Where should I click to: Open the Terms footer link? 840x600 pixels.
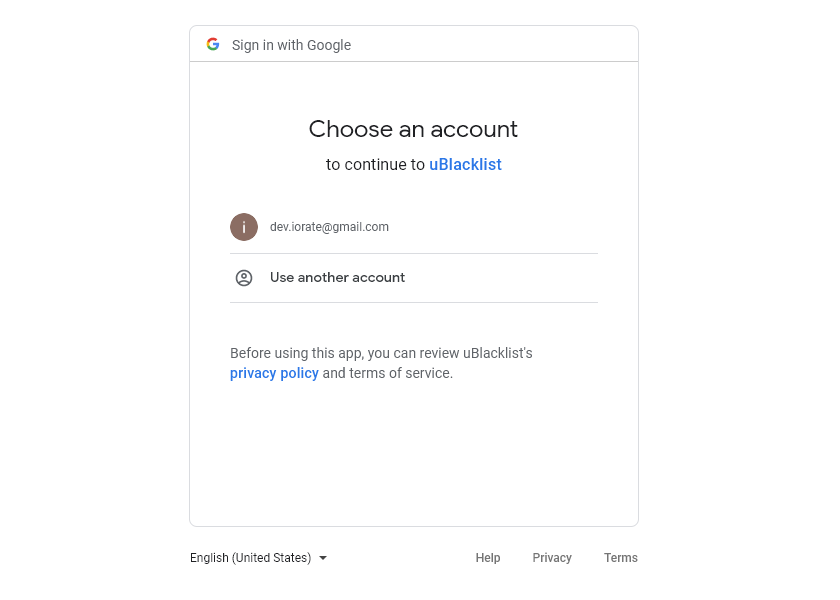click(x=620, y=558)
